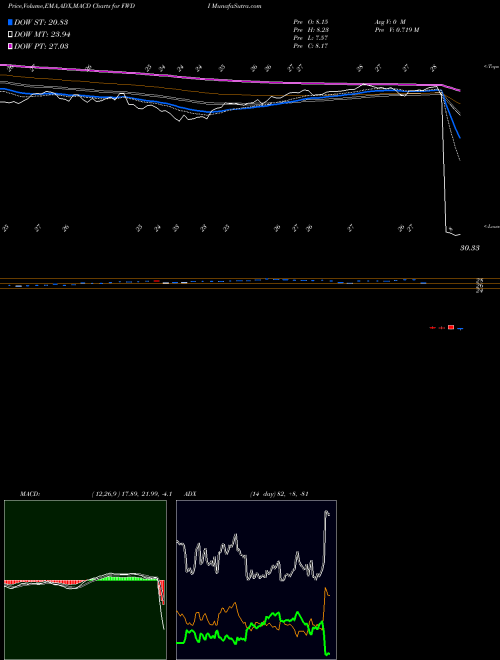Open the green MACD histogram chart
The height and width of the screenshot is (660, 500).
point(85,580)
